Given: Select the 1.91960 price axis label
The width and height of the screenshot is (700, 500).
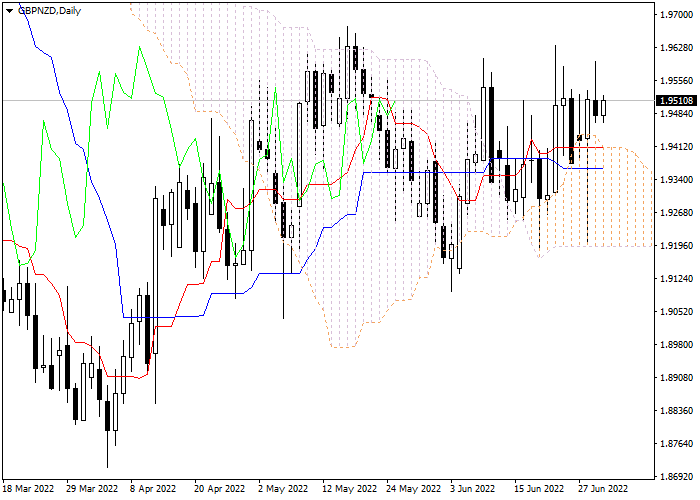Looking at the screenshot, I should pyautogui.click(x=676, y=246).
